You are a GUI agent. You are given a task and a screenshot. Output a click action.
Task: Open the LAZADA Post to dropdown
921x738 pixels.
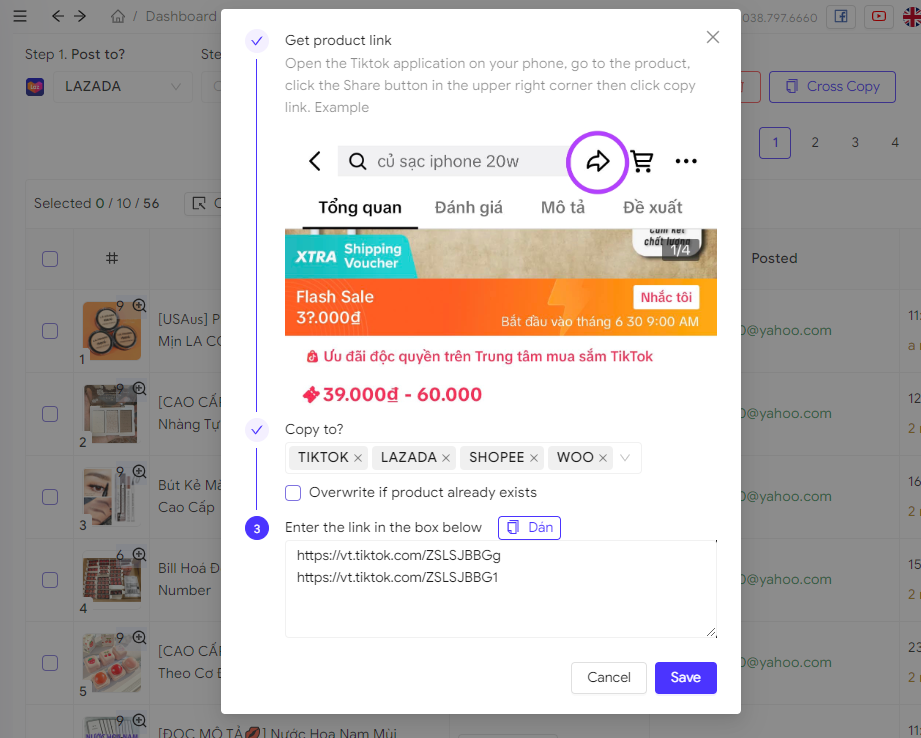[123, 87]
